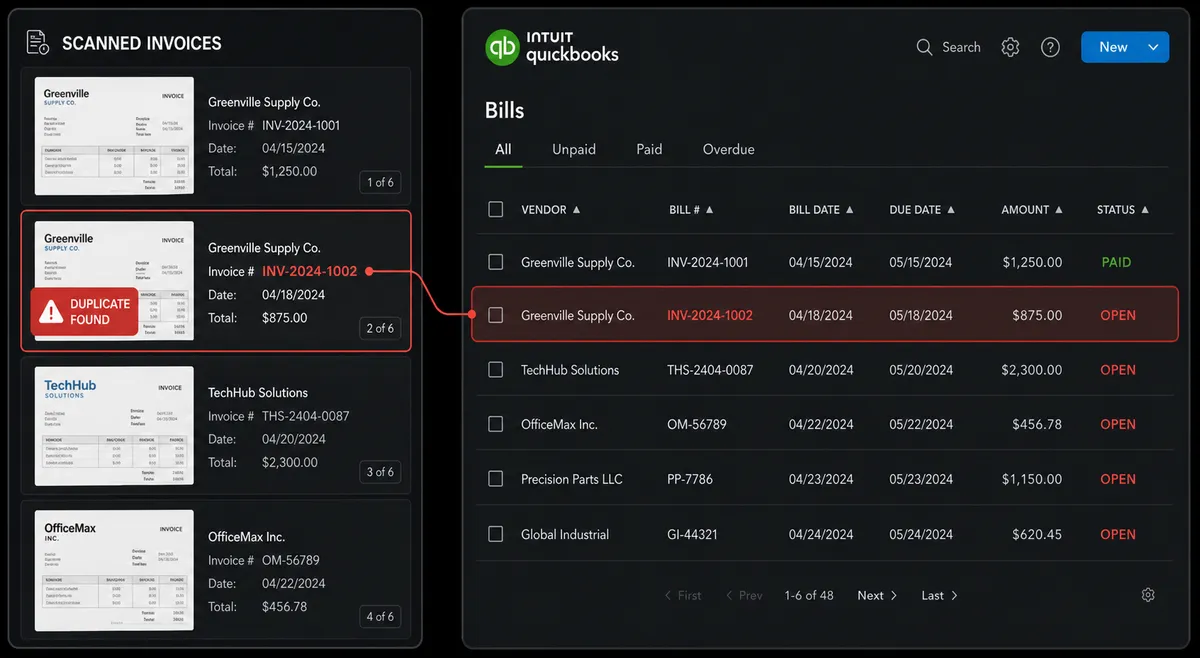Image resolution: width=1200 pixels, height=658 pixels.
Task: Check the Precision Parts LLC bill checkbox
Action: [495, 479]
